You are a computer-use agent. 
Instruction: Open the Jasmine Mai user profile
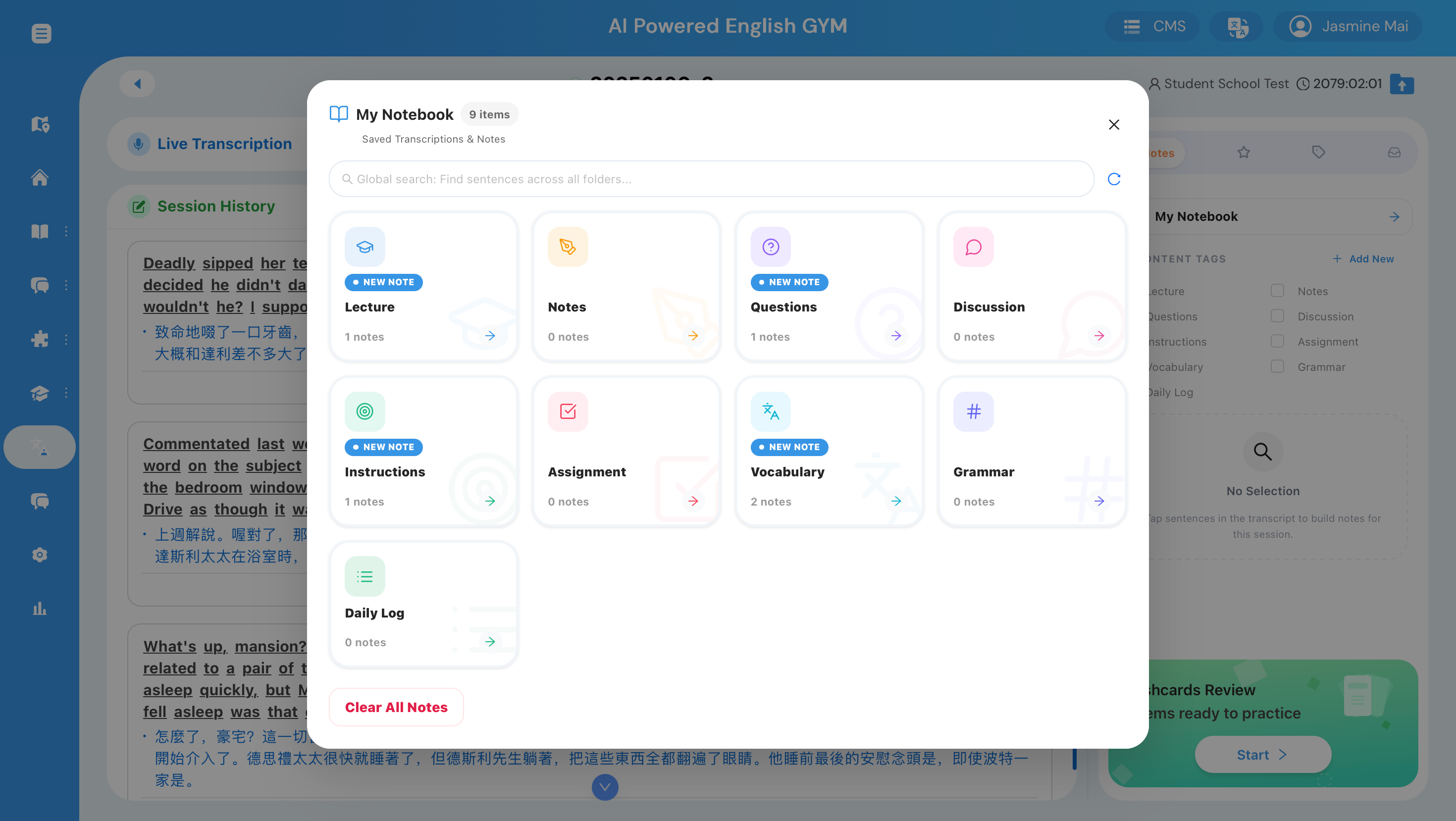(x=1348, y=27)
